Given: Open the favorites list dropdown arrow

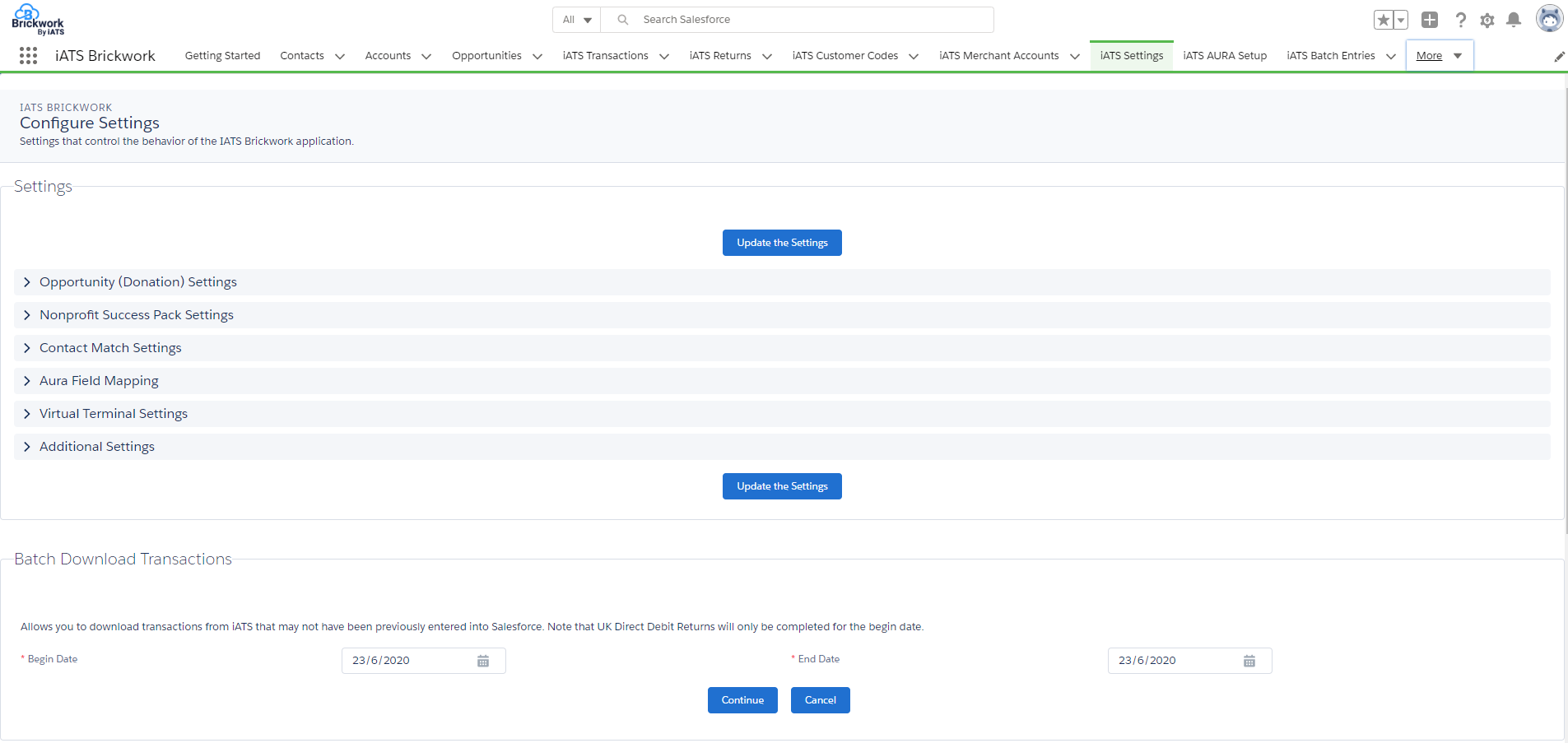Looking at the screenshot, I should 1401,20.
